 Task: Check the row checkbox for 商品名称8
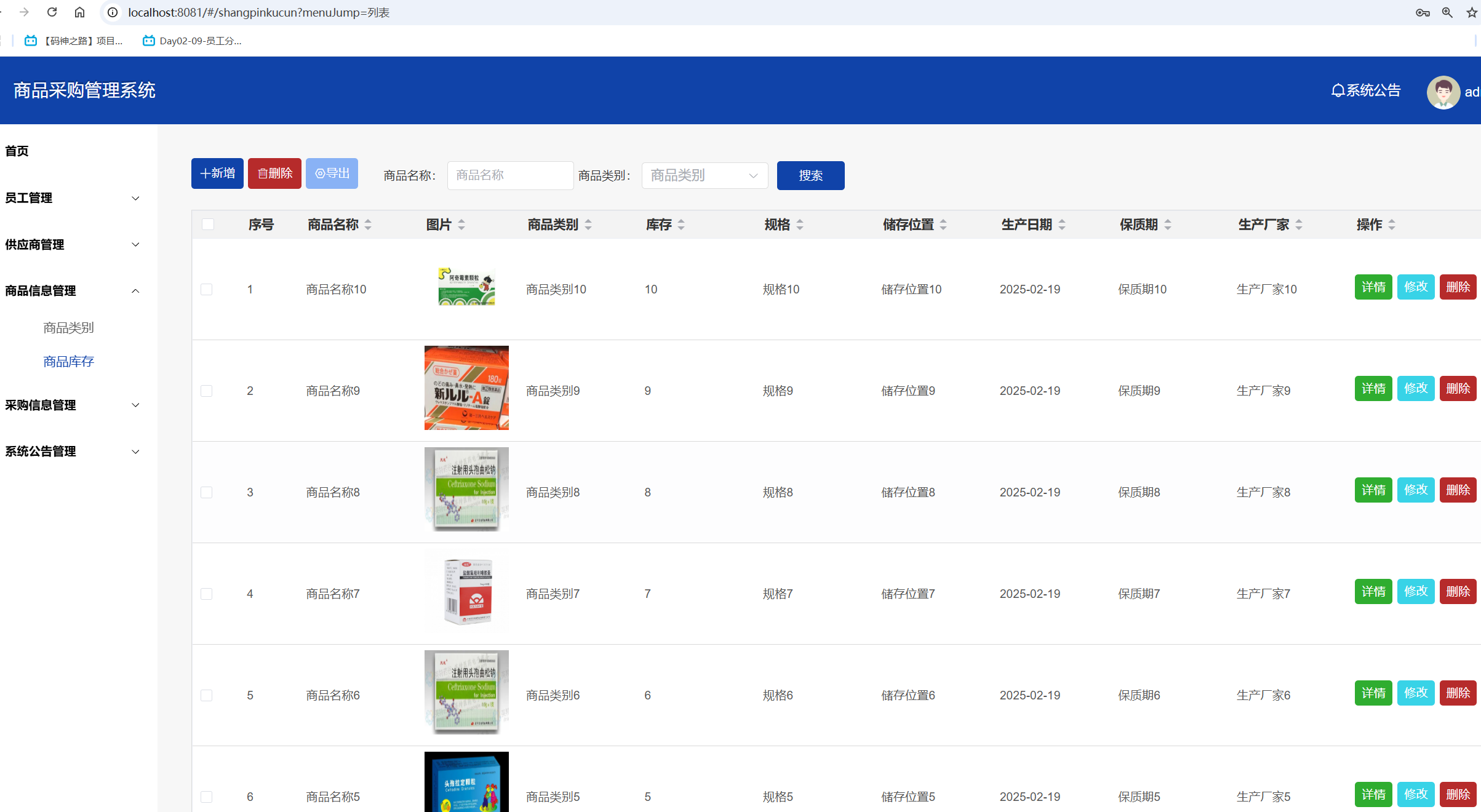tap(207, 492)
